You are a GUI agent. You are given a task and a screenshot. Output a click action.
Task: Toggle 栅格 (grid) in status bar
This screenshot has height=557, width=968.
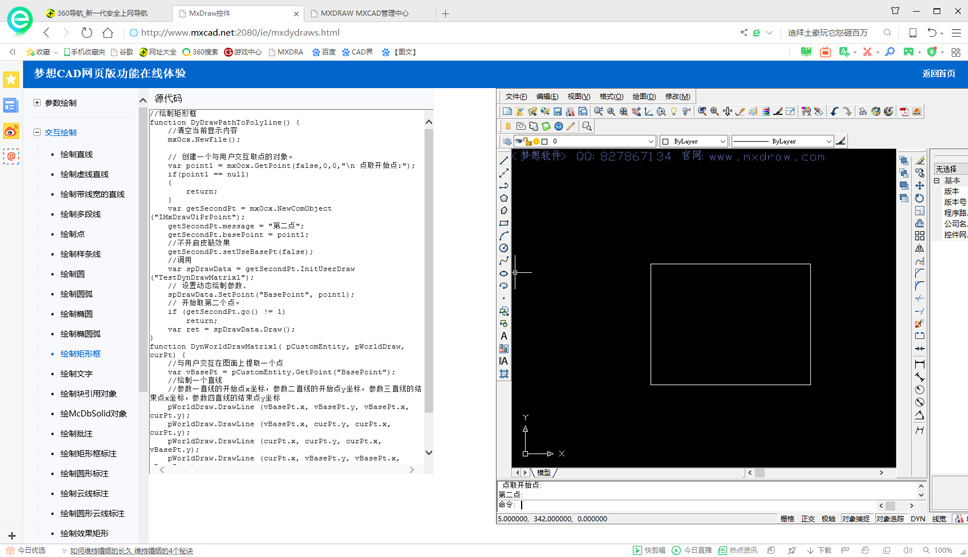(x=787, y=519)
